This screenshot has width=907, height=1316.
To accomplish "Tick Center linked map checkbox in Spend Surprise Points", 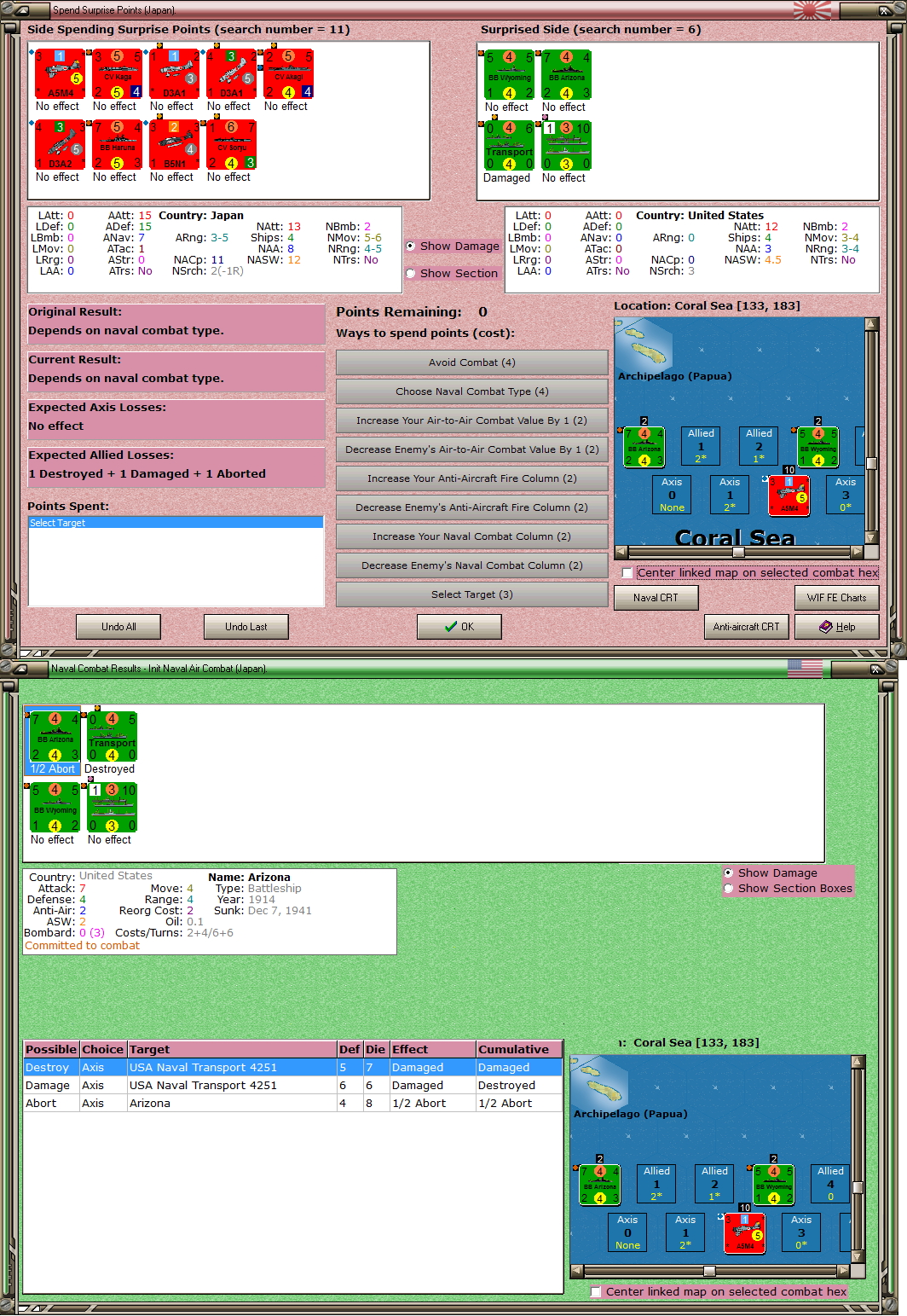I will pos(627,573).
